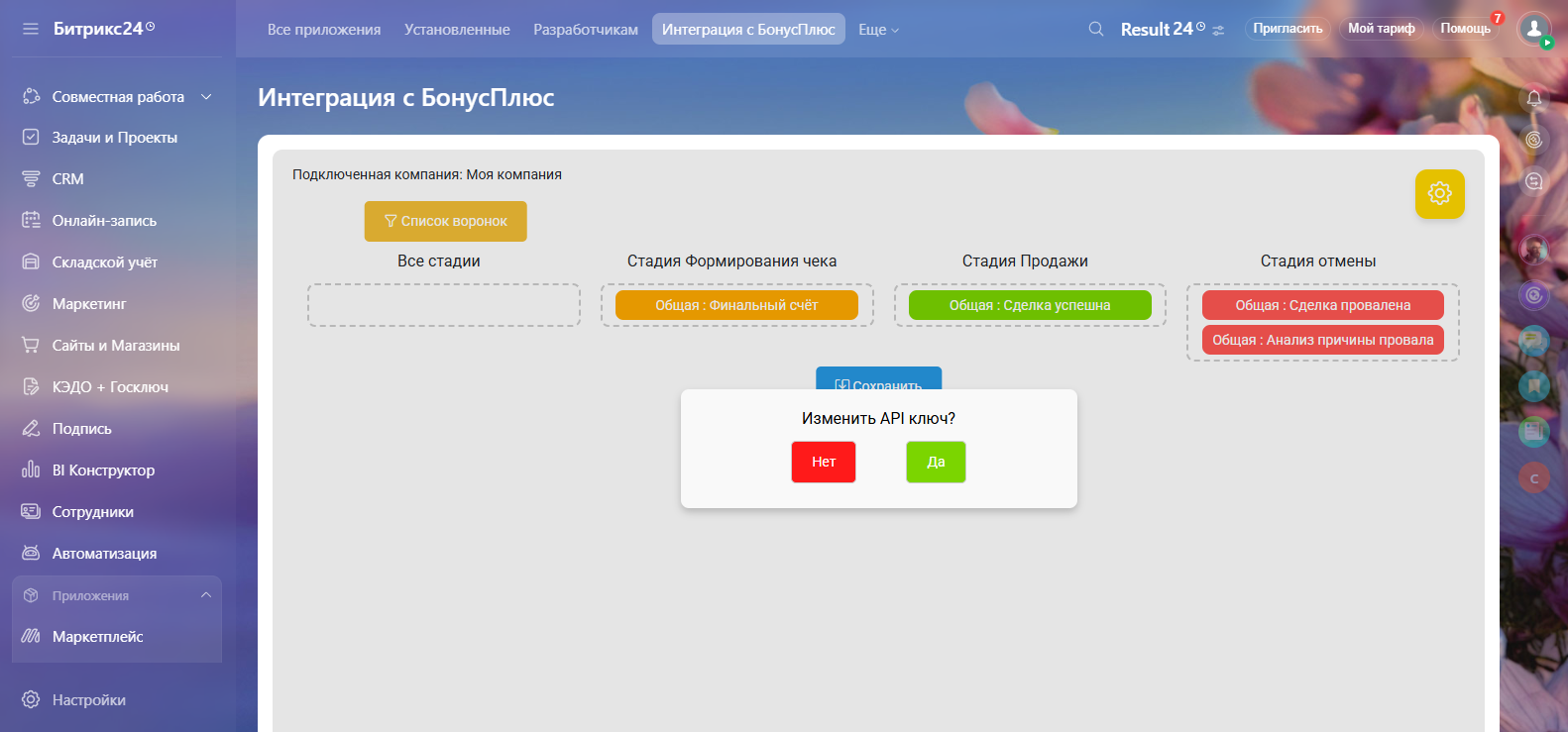Click the Все стадии column heading
This screenshot has width=1568, height=732.
(439, 261)
